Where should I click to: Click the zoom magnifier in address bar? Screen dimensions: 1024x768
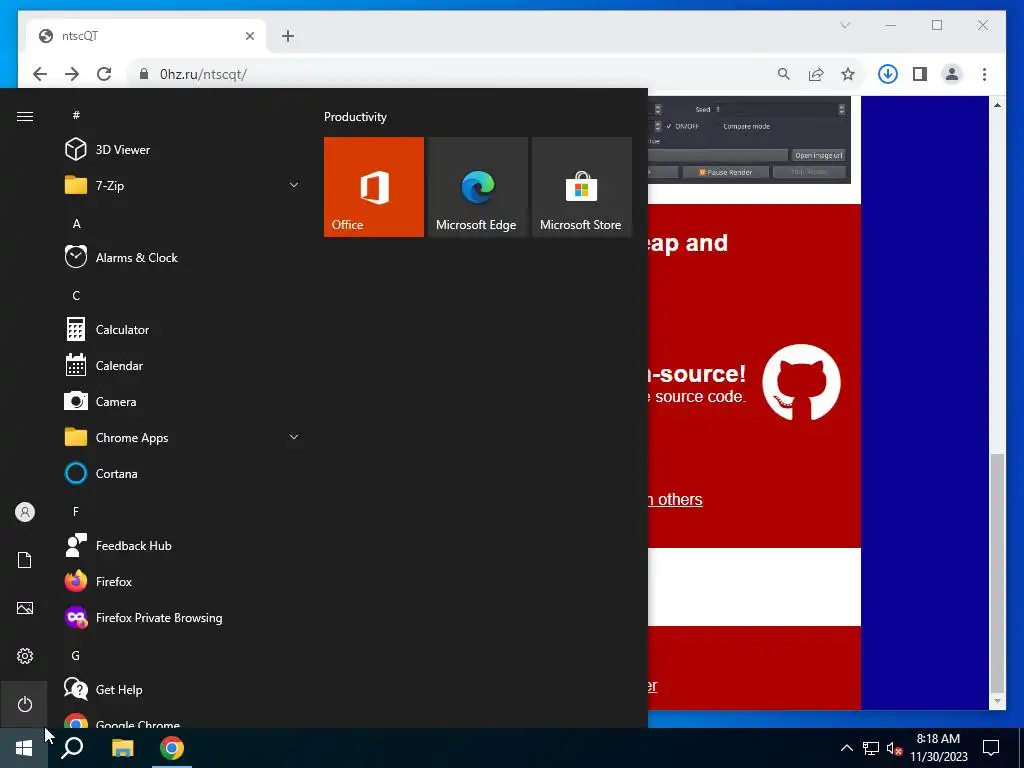click(x=784, y=74)
